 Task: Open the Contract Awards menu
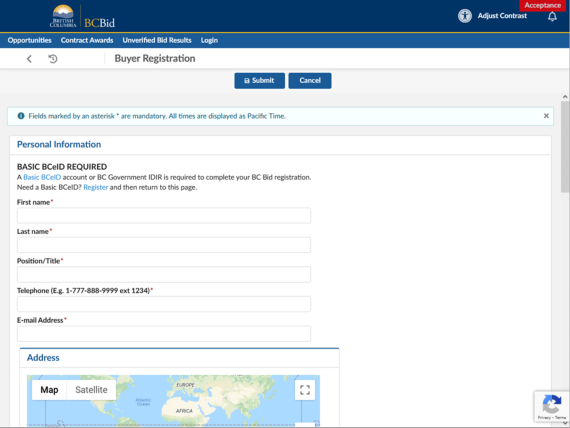pos(87,40)
